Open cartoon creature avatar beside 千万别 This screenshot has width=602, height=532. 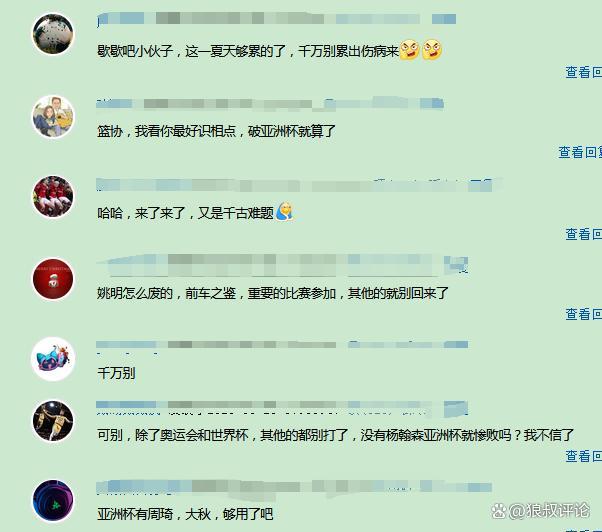pyautogui.click(x=53, y=359)
